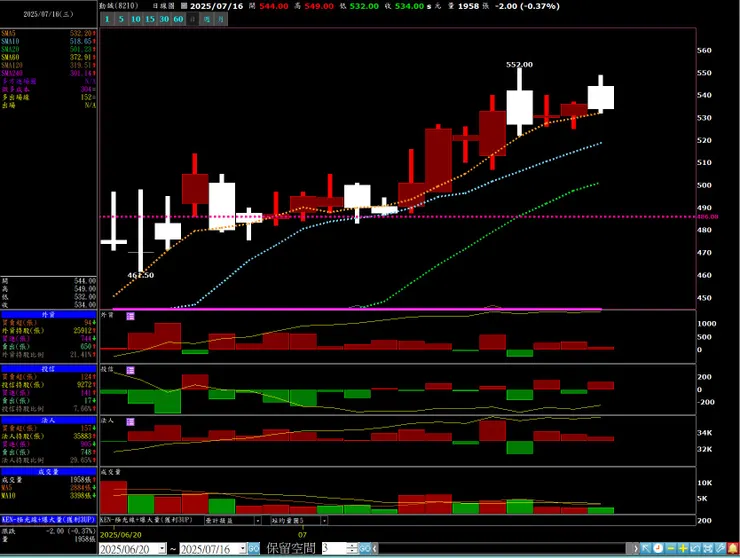Click the yellow minus zoom-out icon
This screenshot has width=740, height=558.
[x=671, y=548]
